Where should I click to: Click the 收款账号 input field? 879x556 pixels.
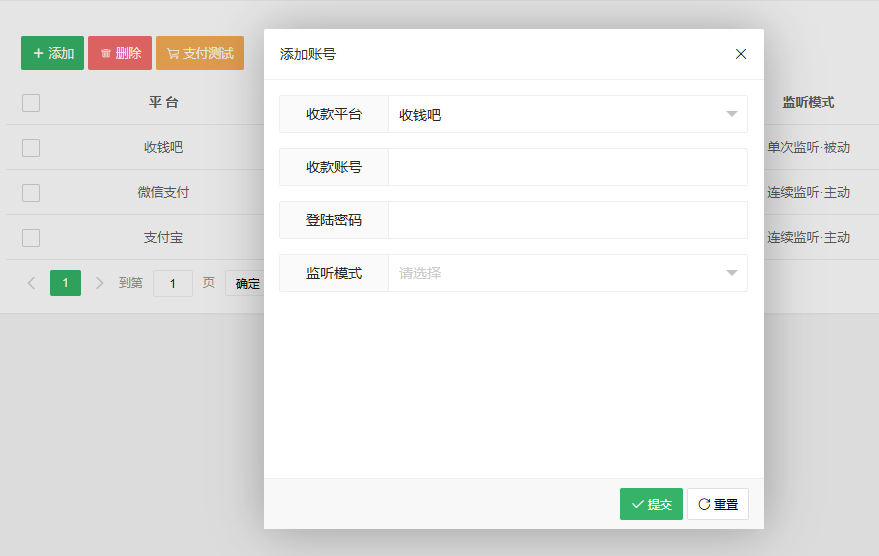pyautogui.click(x=567, y=167)
